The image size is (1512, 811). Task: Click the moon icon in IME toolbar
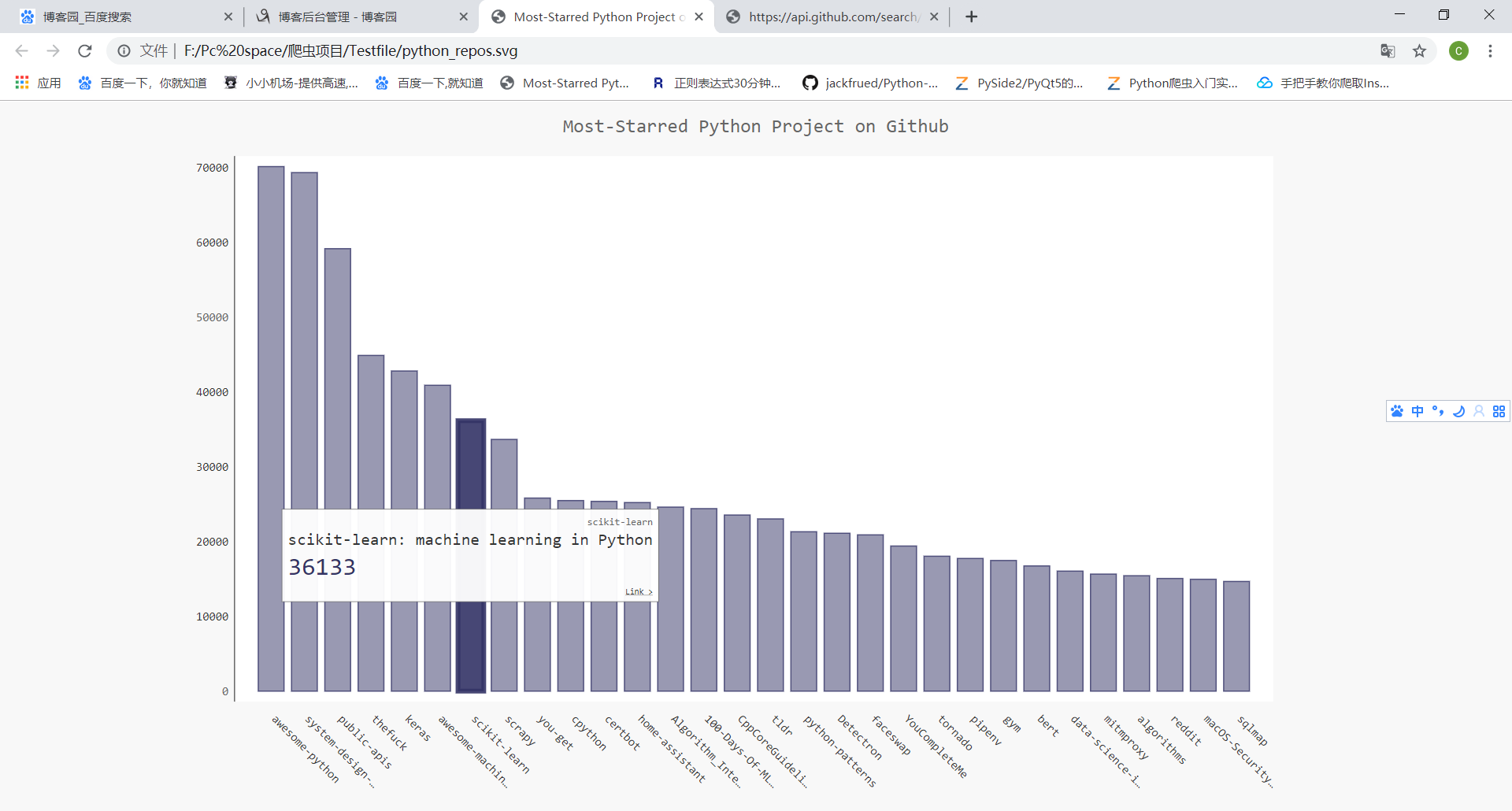click(x=1458, y=411)
